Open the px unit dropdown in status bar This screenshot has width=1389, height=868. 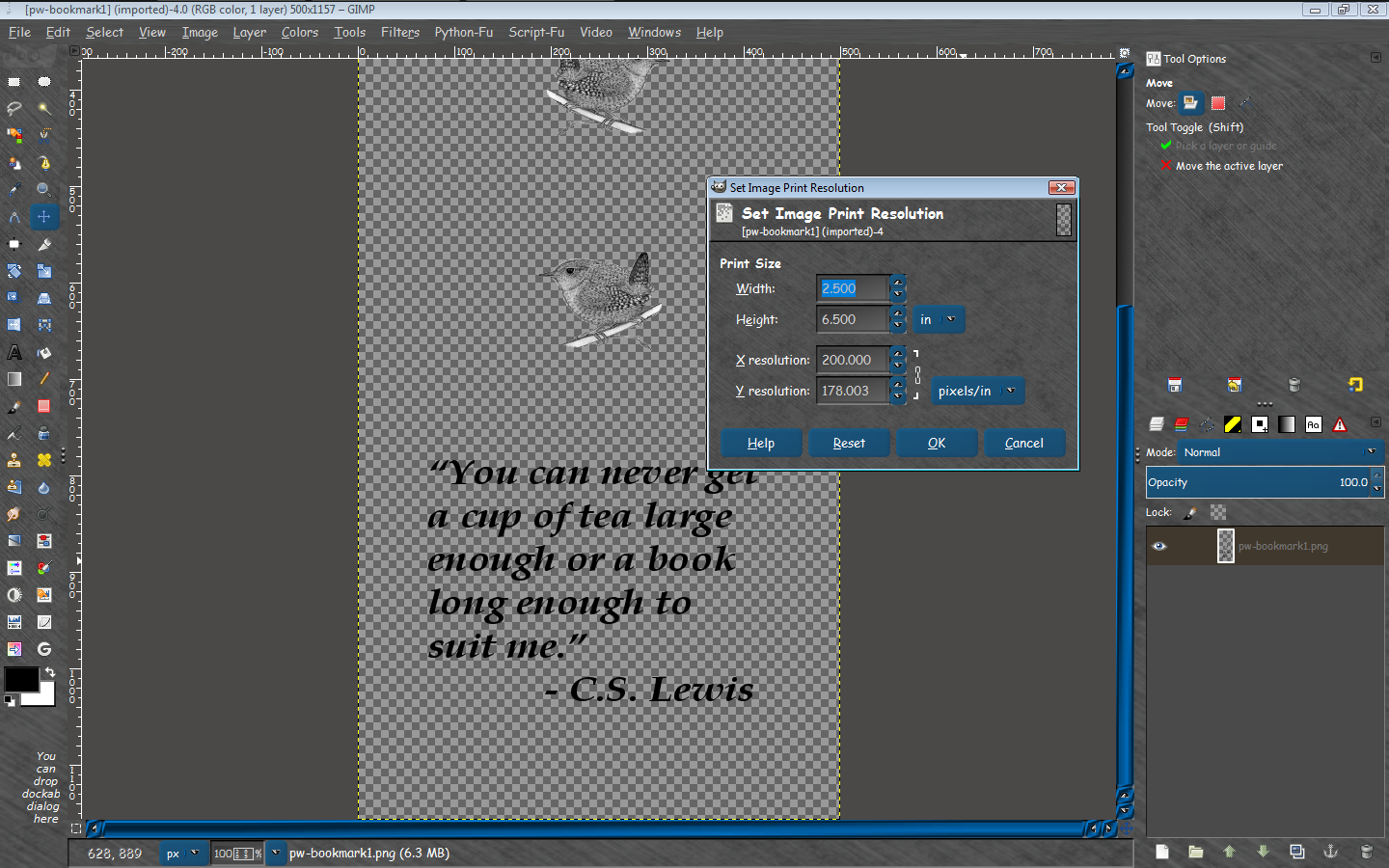click(182, 854)
